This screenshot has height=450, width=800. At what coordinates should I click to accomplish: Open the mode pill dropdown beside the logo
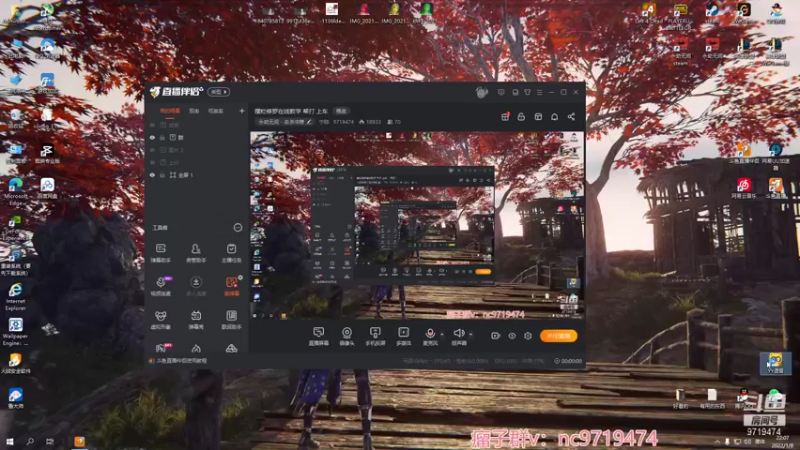pos(218,92)
